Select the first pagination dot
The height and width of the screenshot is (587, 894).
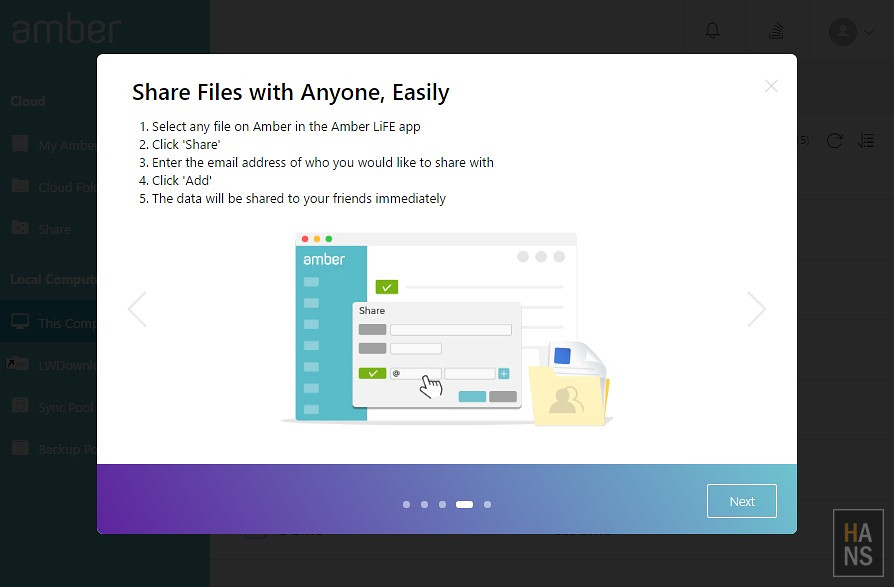(x=407, y=504)
